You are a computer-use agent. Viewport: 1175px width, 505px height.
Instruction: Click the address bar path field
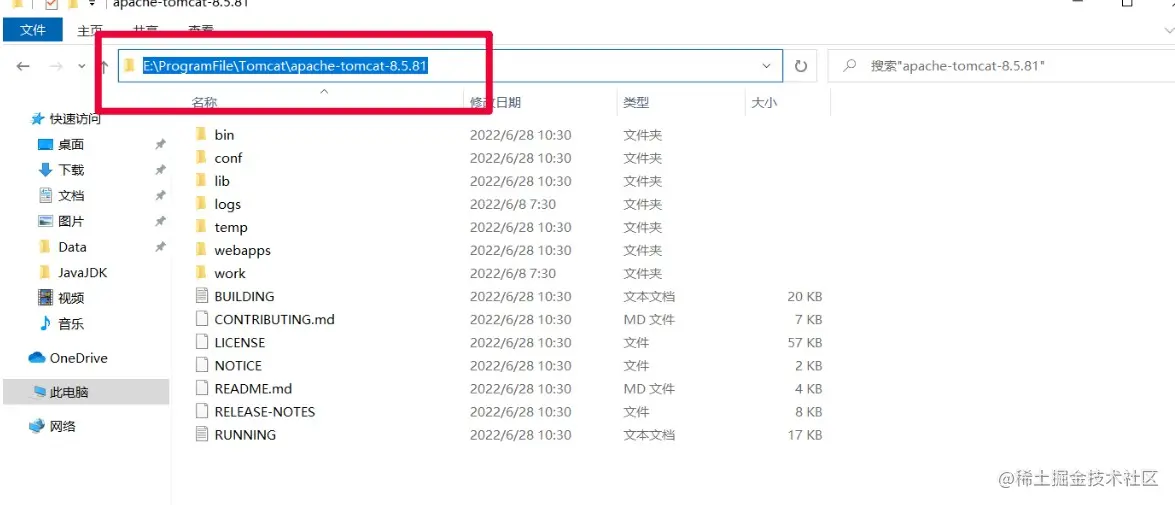pos(450,66)
